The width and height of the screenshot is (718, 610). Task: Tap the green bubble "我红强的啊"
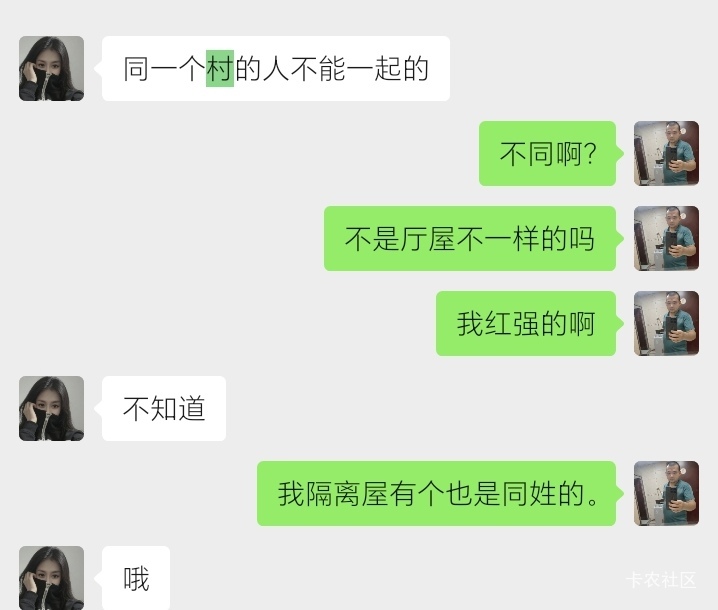click(526, 323)
